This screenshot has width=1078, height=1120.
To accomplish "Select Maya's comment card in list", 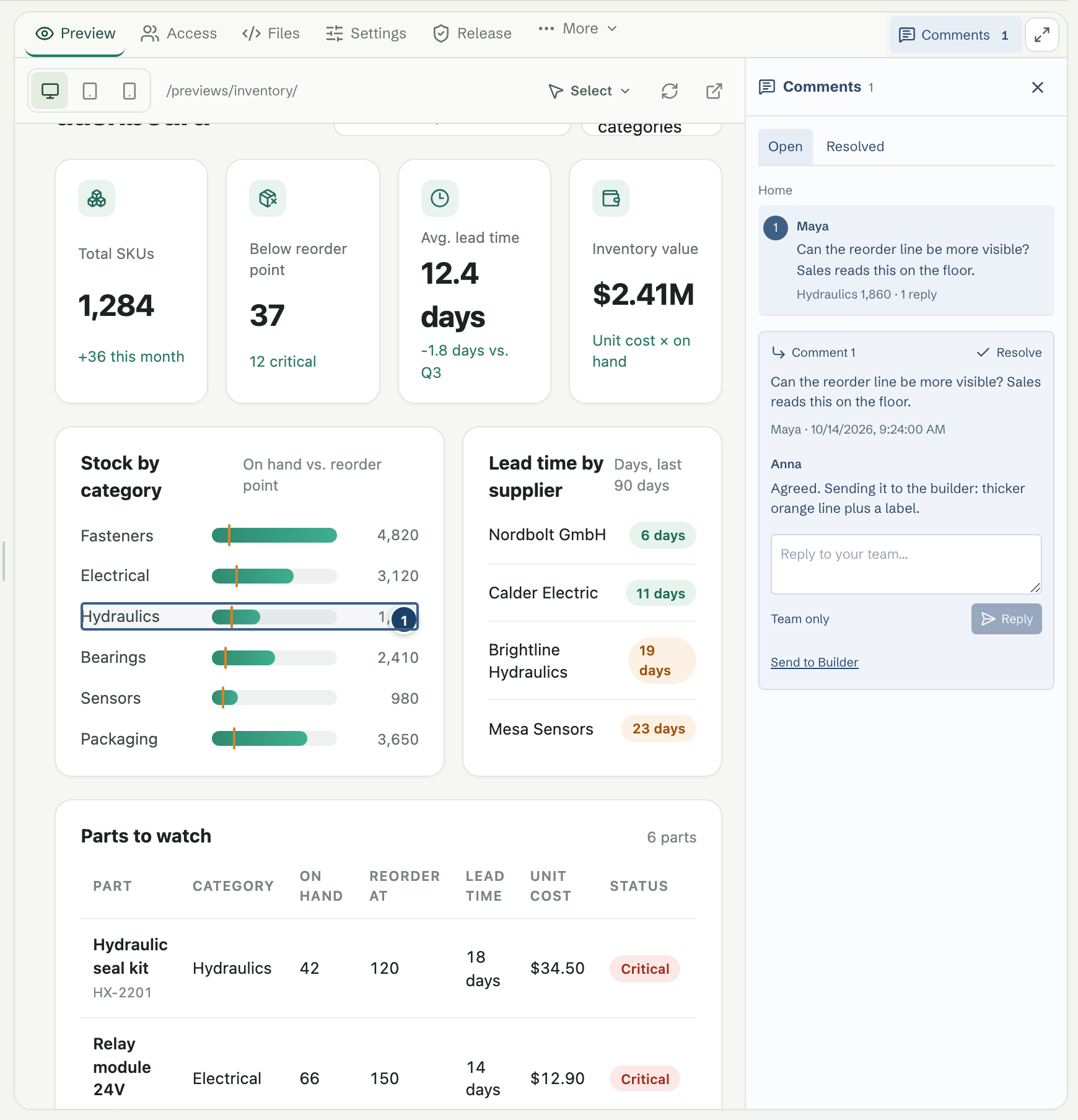I will click(x=906, y=261).
